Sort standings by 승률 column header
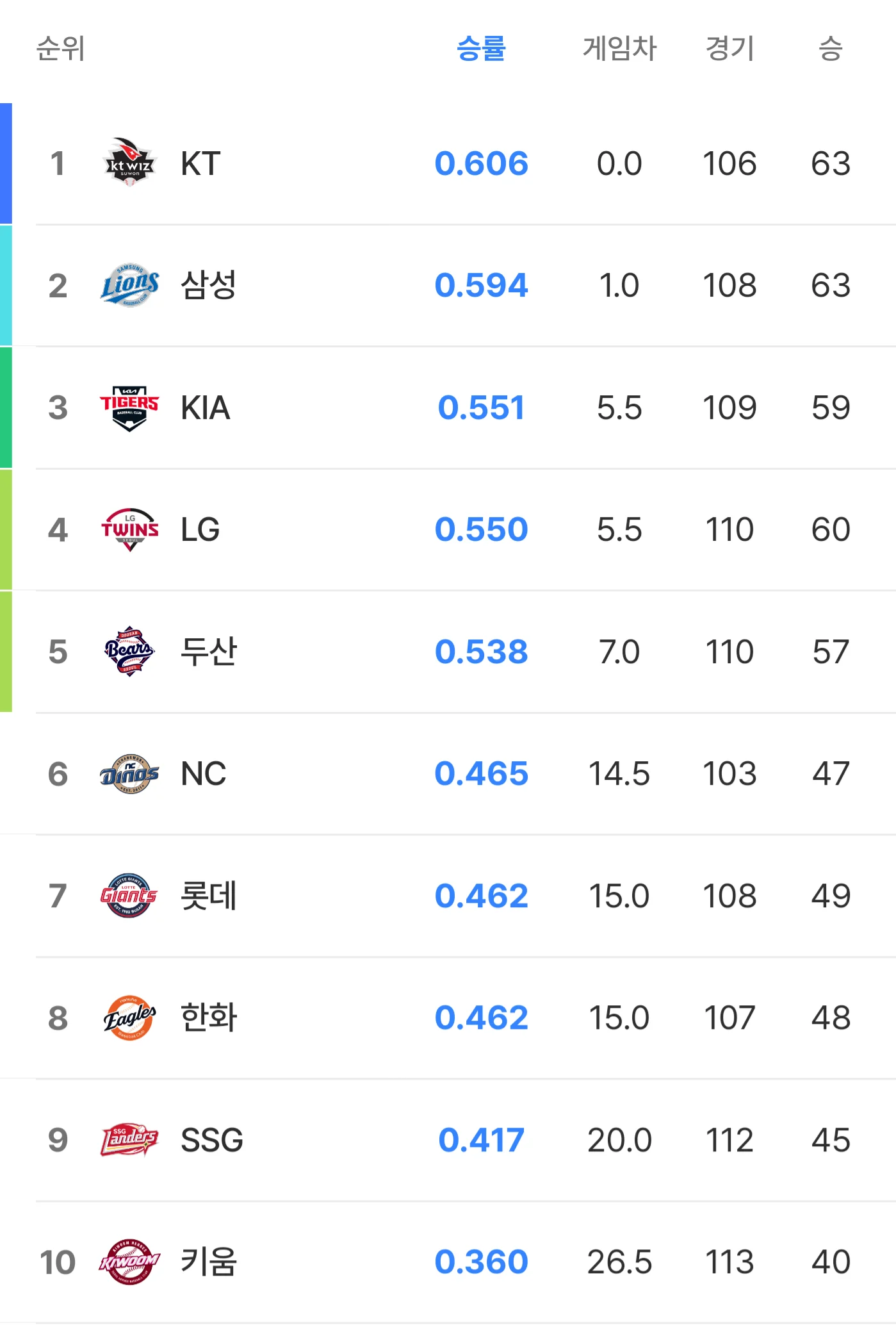Viewport: 896px width, 1334px height. tap(481, 48)
